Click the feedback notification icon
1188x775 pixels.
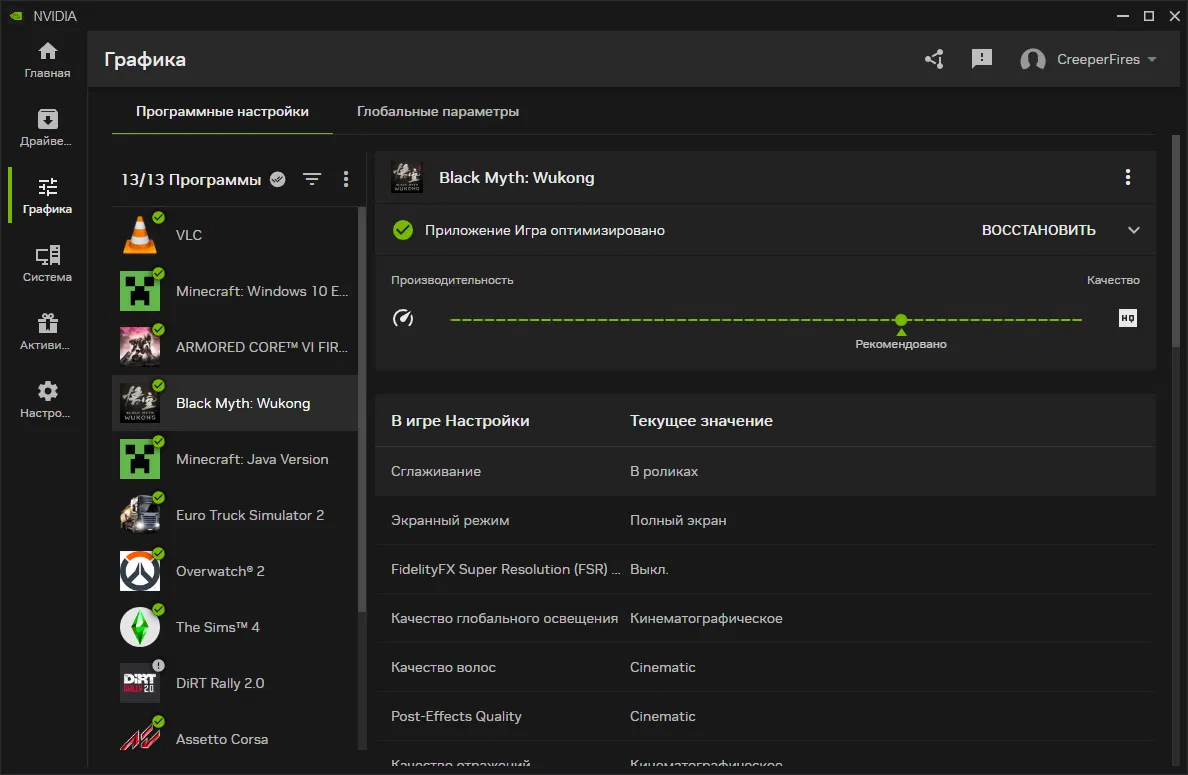point(982,59)
